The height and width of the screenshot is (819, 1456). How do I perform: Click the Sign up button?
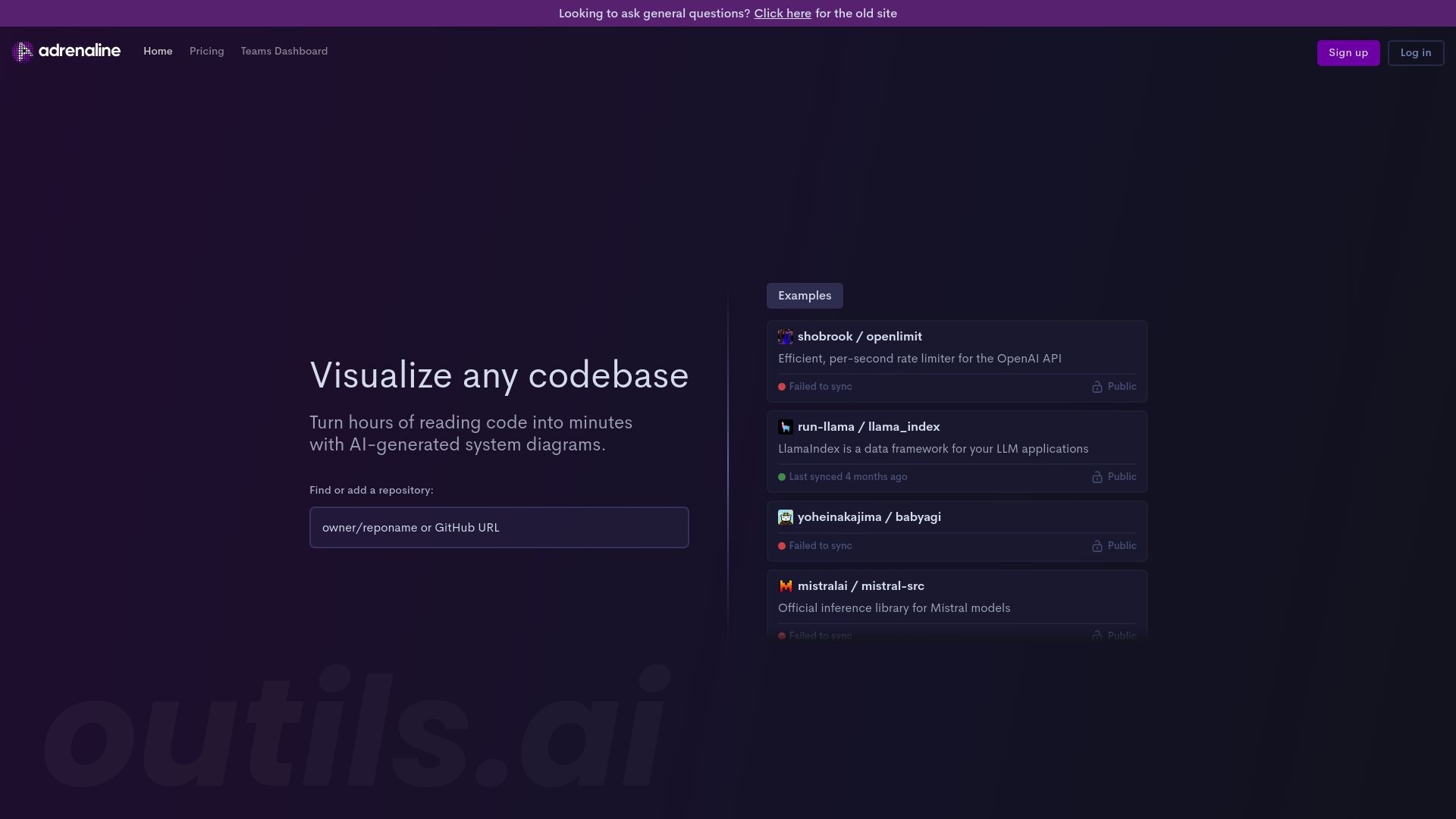coord(1348,52)
